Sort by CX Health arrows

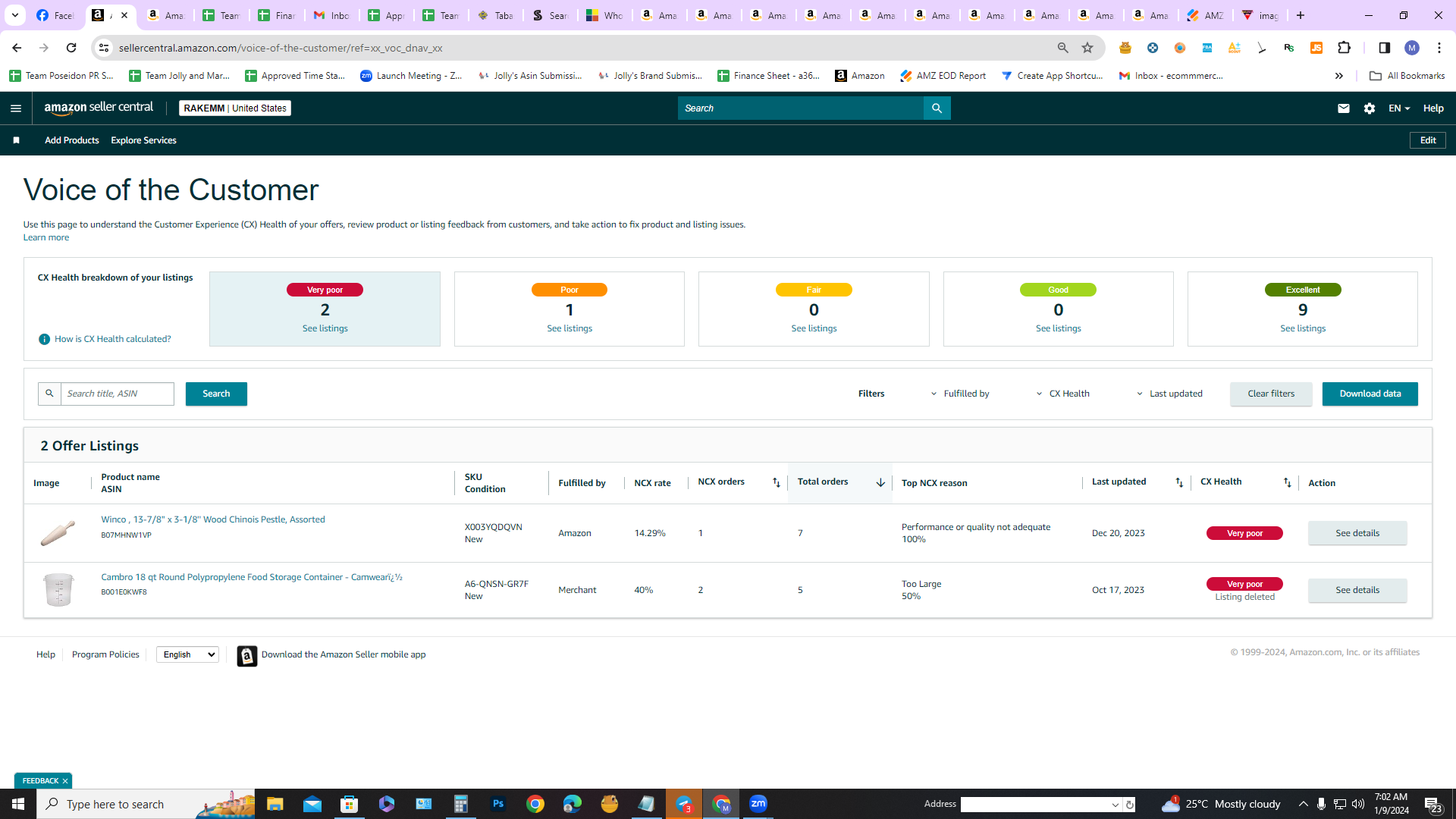point(1287,482)
